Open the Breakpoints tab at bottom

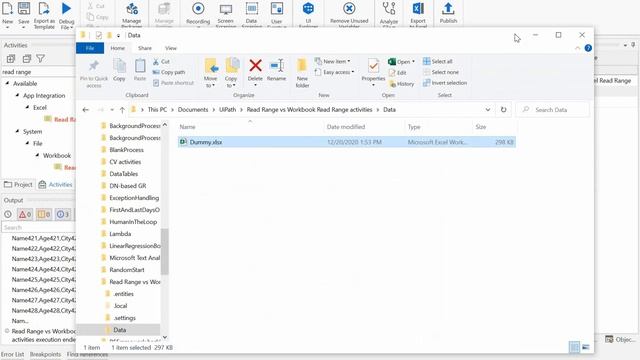pos(45,355)
